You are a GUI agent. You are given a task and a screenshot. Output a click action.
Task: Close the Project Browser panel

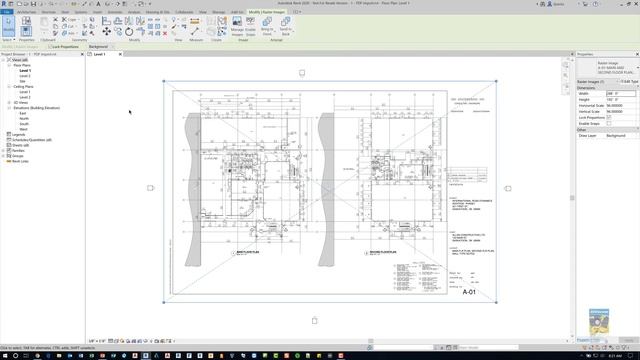click(82, 54)
